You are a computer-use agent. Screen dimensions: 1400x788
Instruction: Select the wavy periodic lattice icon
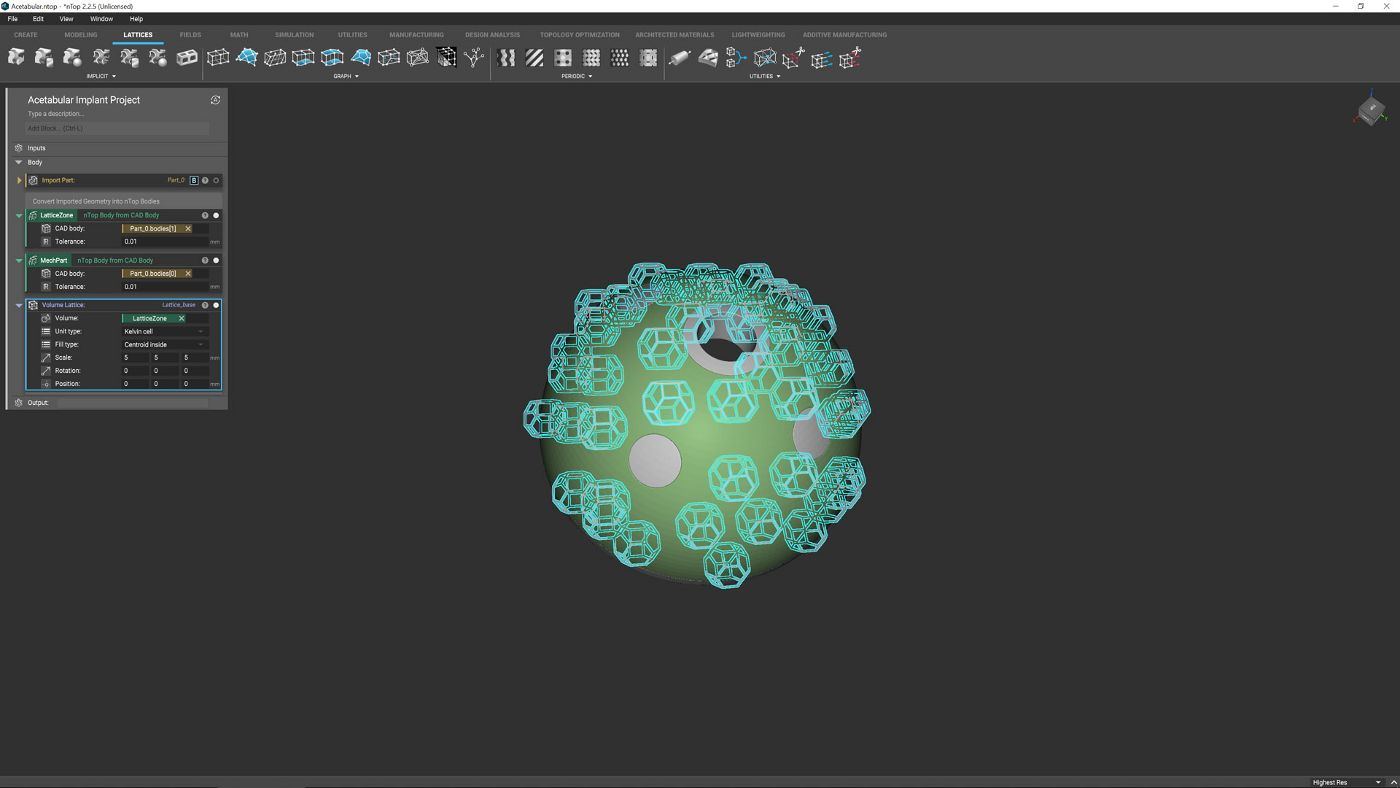pos(507,58)
